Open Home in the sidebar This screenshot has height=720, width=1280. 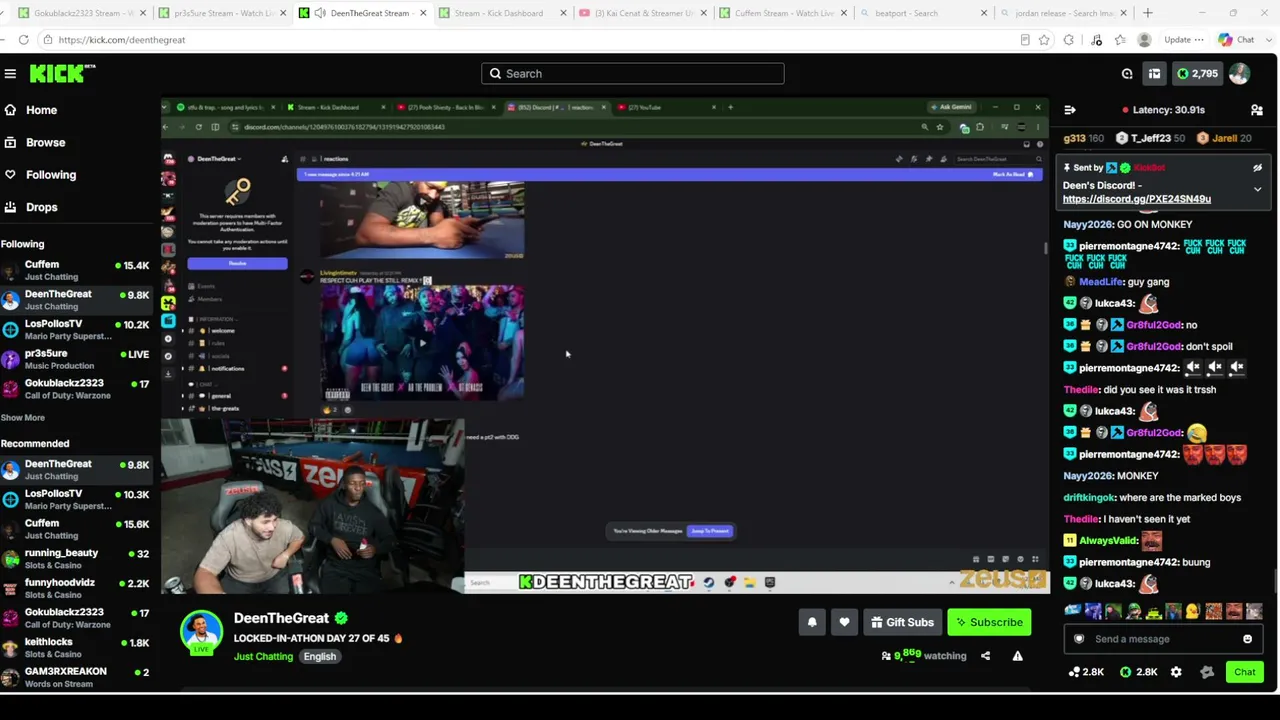point(41,110)
